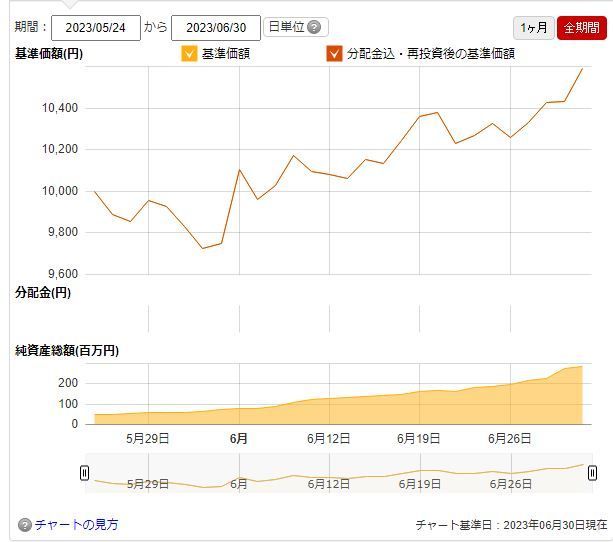Toggle the orange 分配金込・再投資後の基準価額 checkbox

tap(334, 54)
